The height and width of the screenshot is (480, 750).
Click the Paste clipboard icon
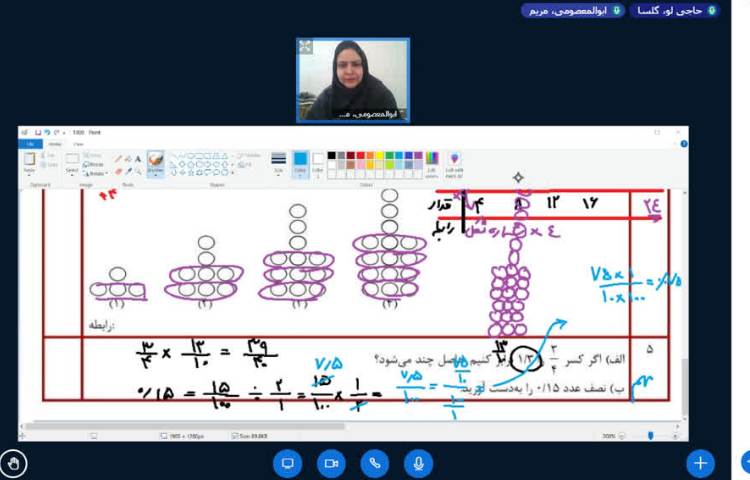[29, 159]
